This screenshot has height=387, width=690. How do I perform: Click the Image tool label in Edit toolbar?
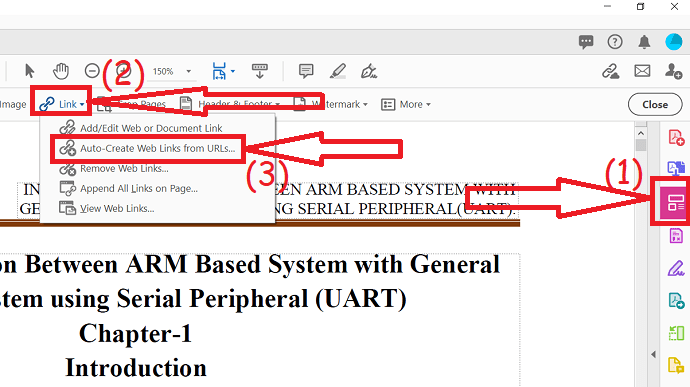[13, 104]
